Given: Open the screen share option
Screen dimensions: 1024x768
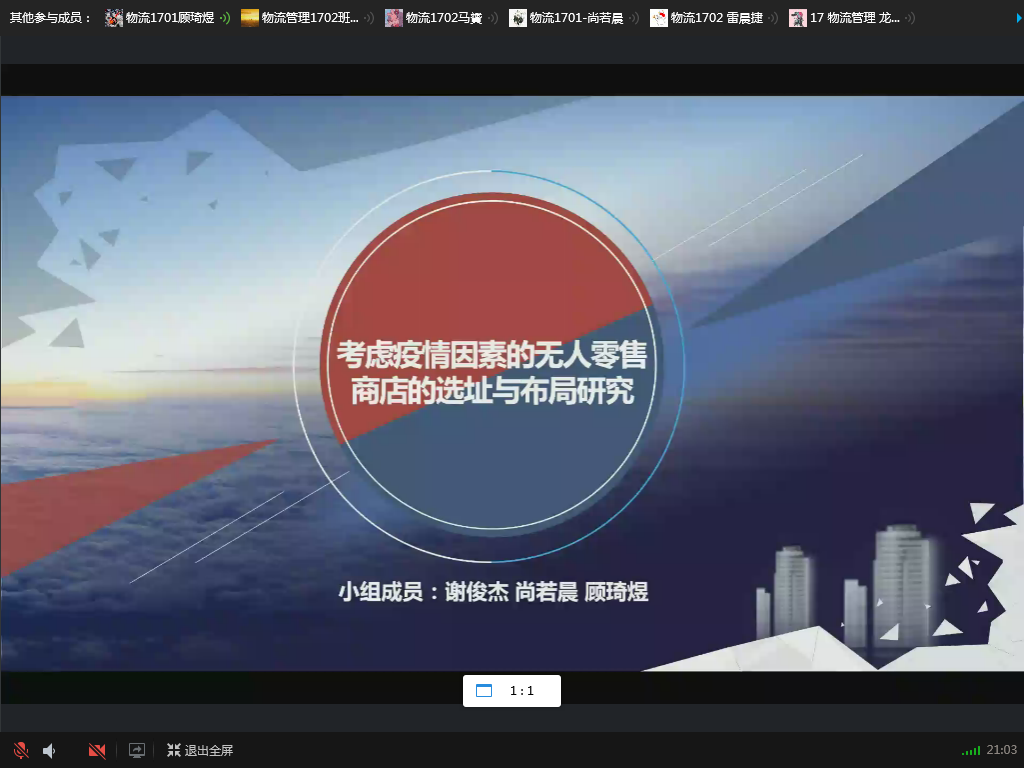Looking at the screenshot, I should (137, 750).
